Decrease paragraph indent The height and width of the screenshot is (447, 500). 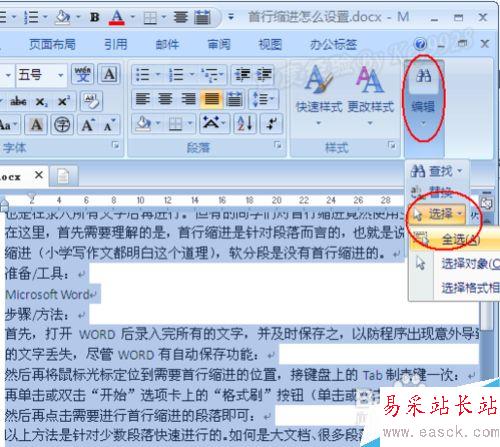[242, 75]
